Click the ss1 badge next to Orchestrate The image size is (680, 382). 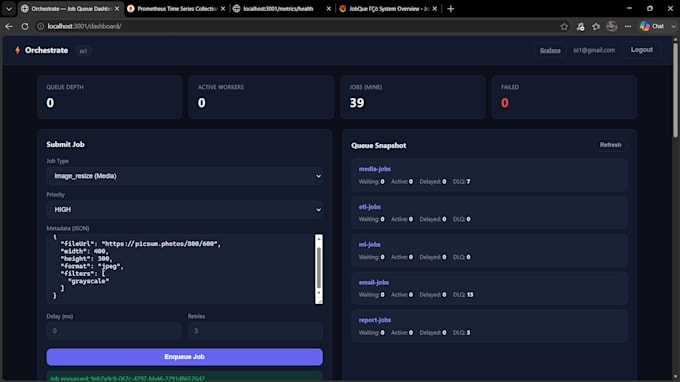point(83,51)
